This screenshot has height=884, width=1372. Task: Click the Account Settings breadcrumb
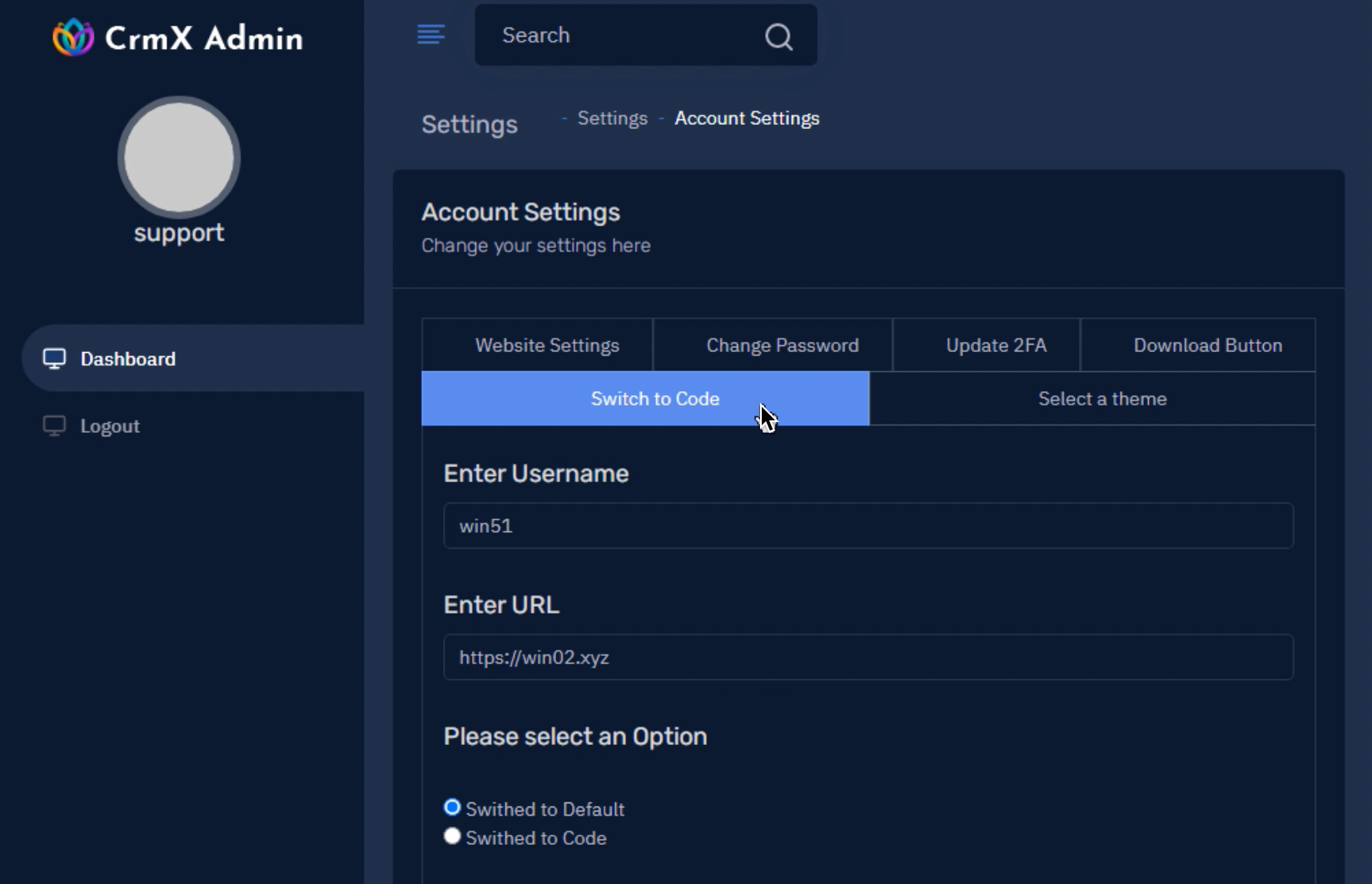746,117
